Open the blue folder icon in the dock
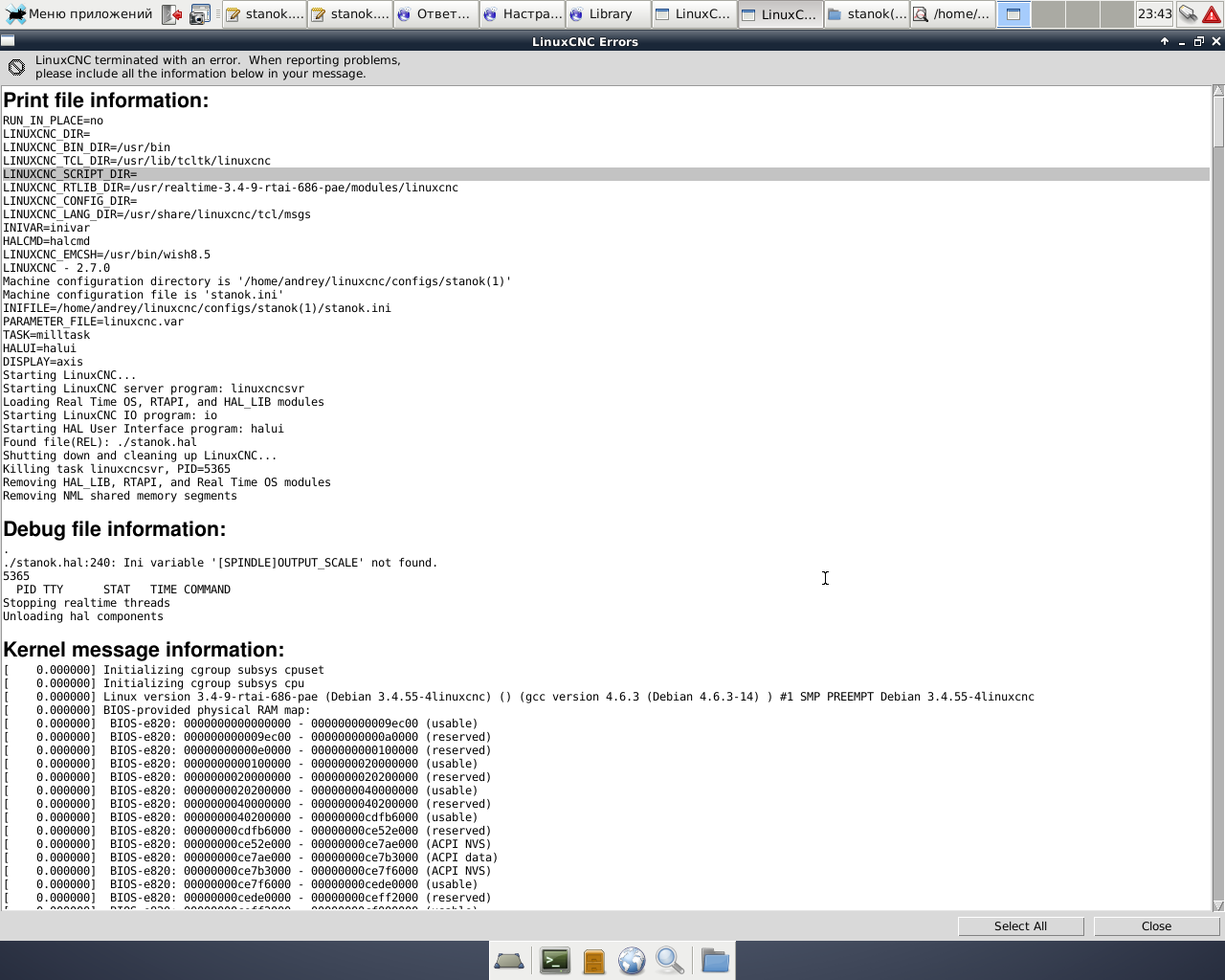 point(715,960)
